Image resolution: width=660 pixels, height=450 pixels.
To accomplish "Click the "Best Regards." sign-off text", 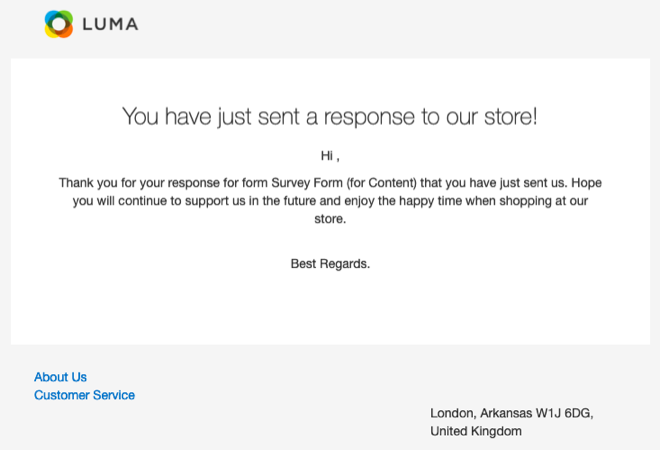I will coord(330,264).
